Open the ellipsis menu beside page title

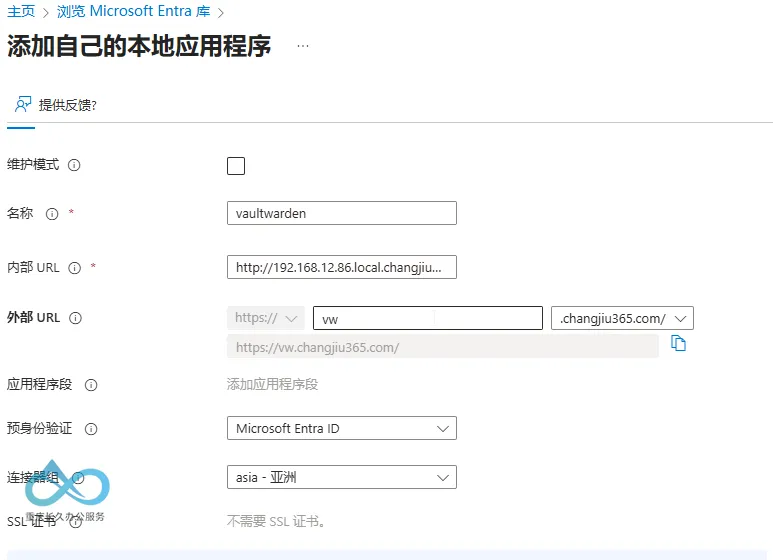click(303, 46)
